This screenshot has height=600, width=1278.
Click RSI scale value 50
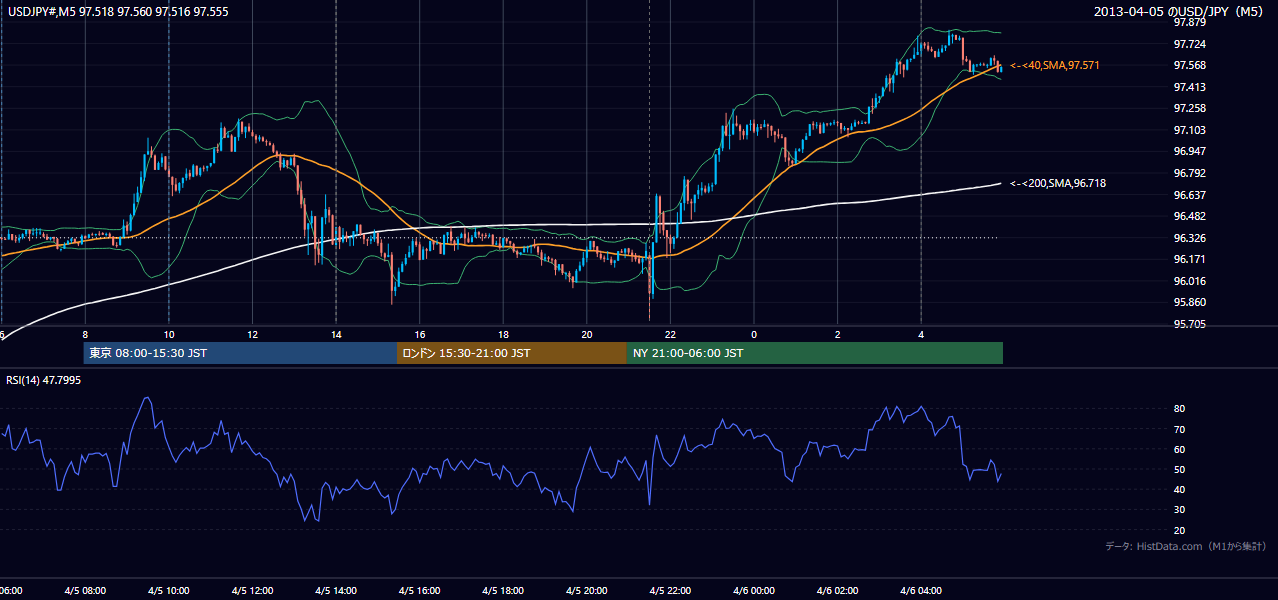(x=1179, y=469)
